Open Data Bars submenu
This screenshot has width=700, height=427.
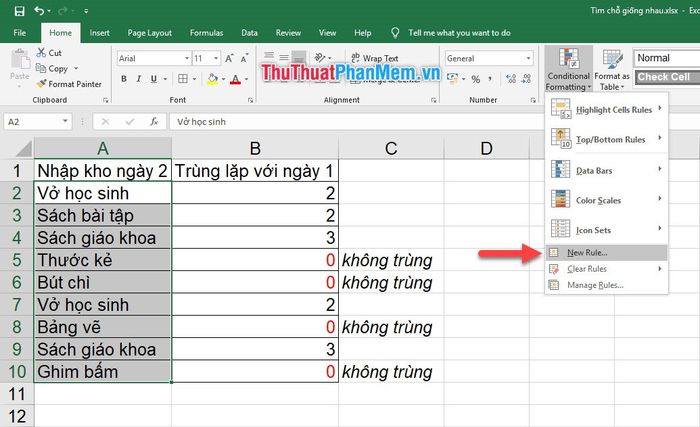coord(606,170)
